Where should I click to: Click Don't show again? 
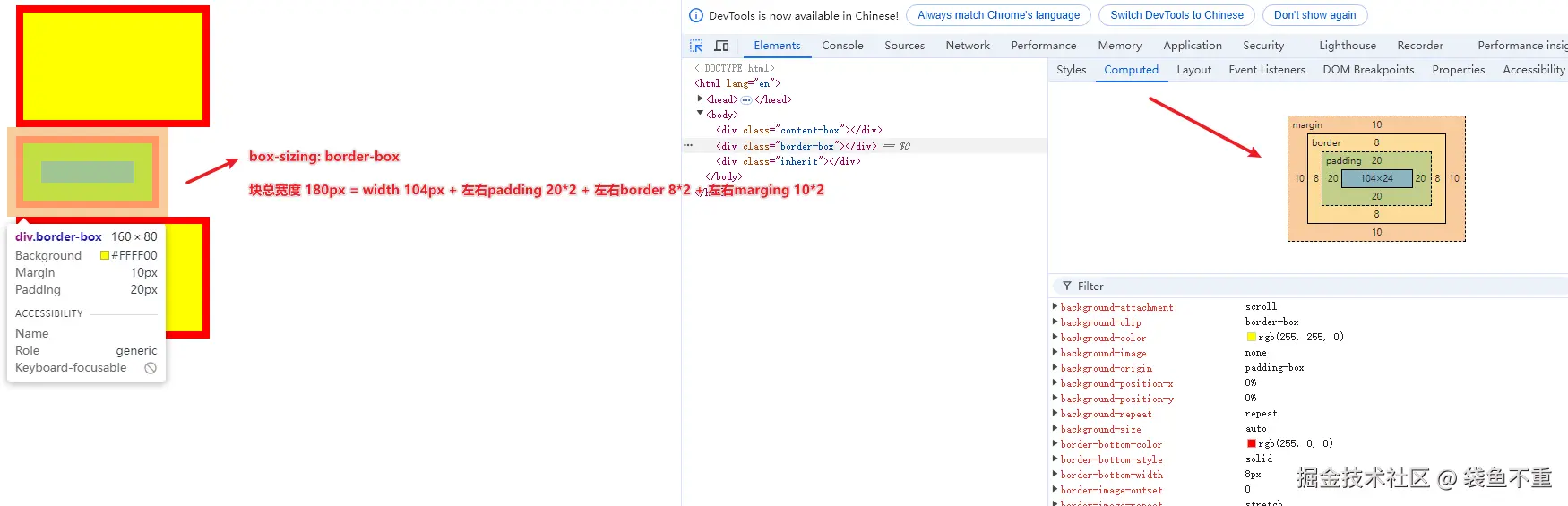coord(1314,15)
